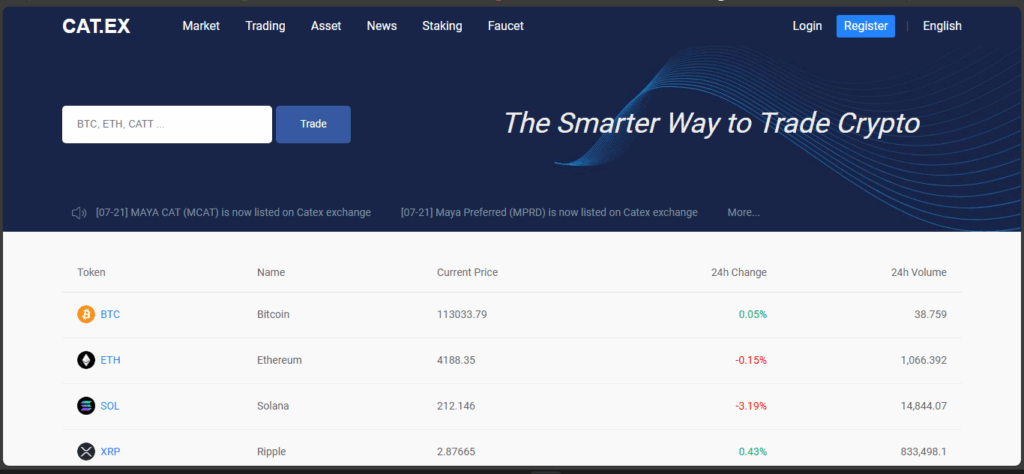Open the MAYA CAT listing announcement
Viewport: 1024px width, 474px height.
point(233,212)
